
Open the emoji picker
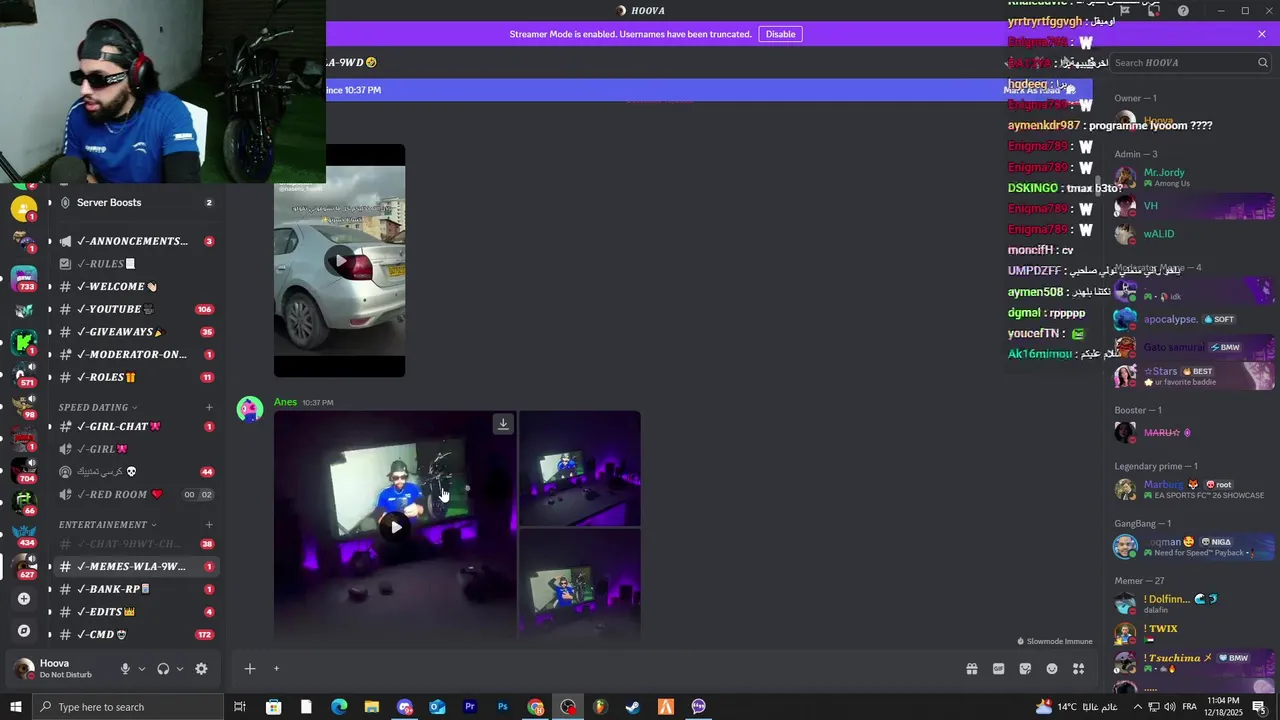1052,669
